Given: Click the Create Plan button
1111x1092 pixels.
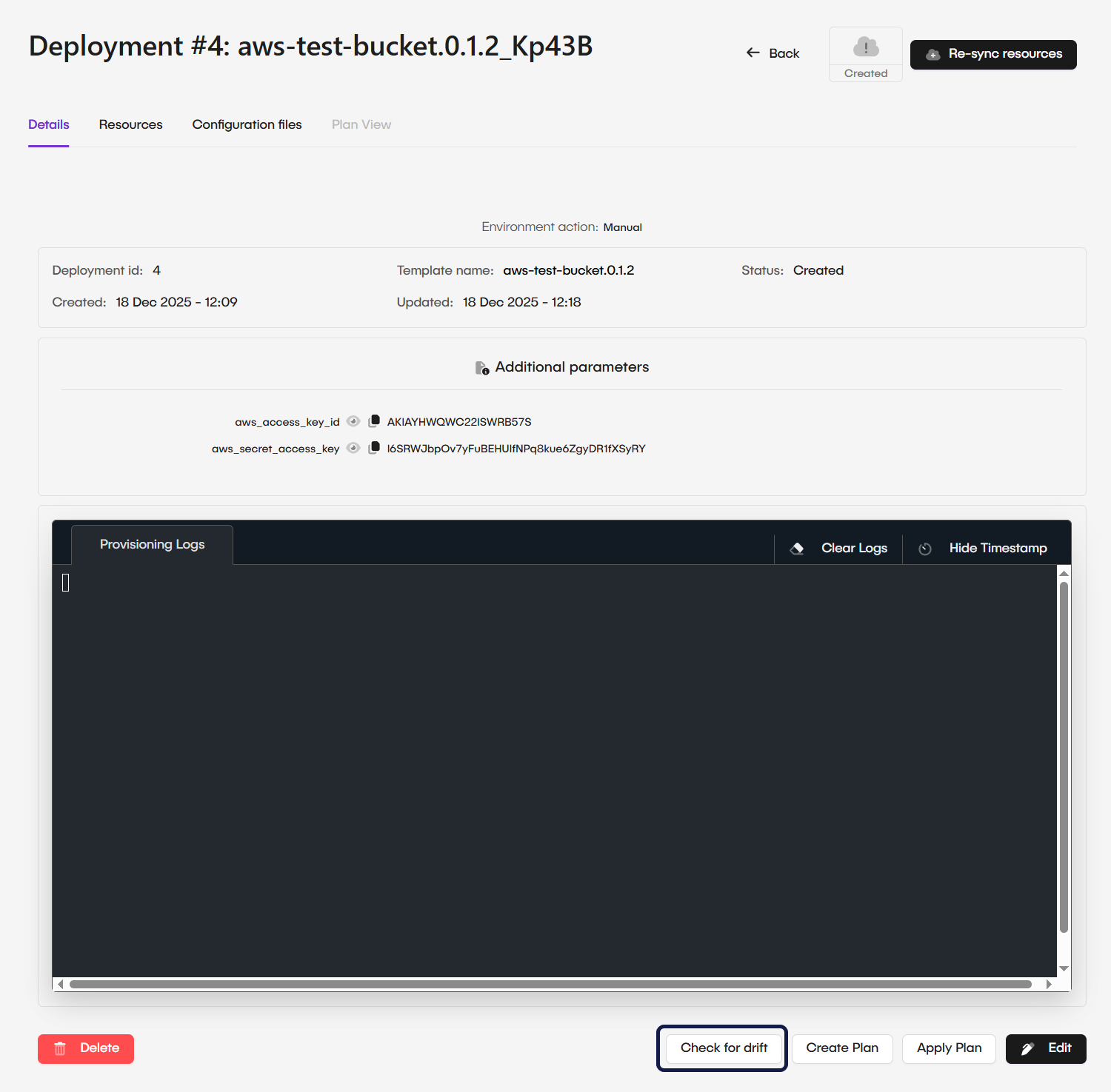Looking at the screenshot, I should [x=842, y=1048].
